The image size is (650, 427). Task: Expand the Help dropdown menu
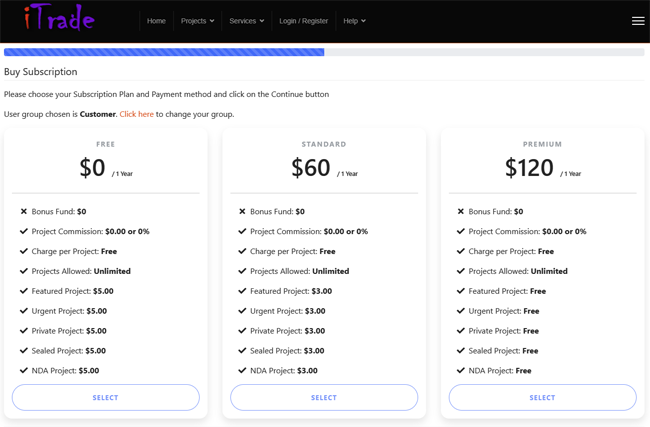pos(354,21)
